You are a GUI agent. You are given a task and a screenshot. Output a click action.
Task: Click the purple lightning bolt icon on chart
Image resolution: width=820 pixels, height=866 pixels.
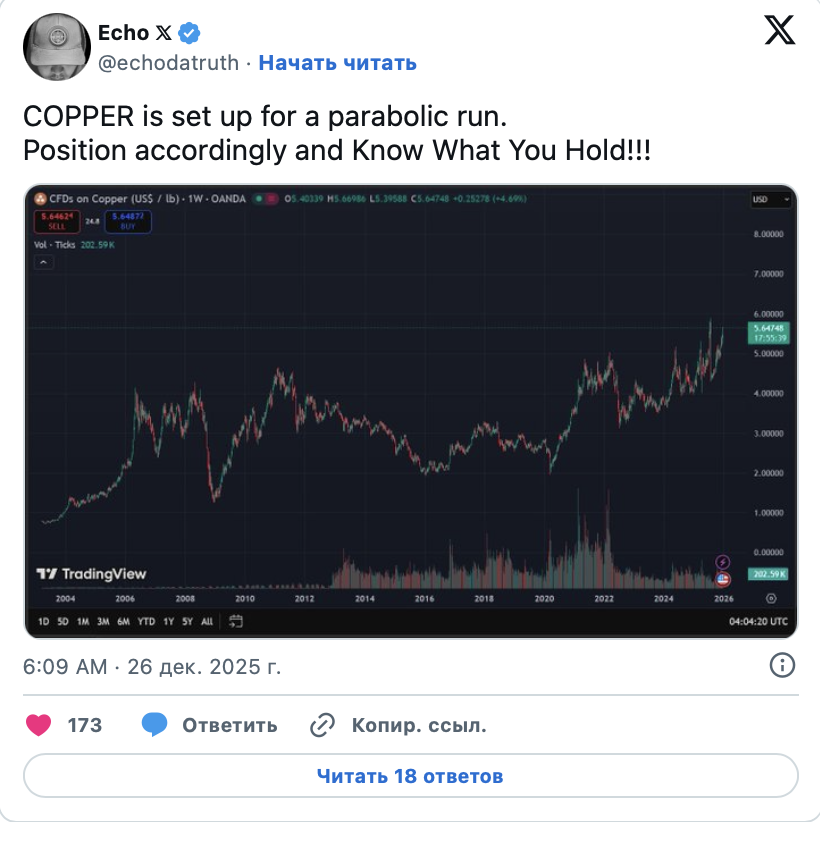(x=724, y=563)
